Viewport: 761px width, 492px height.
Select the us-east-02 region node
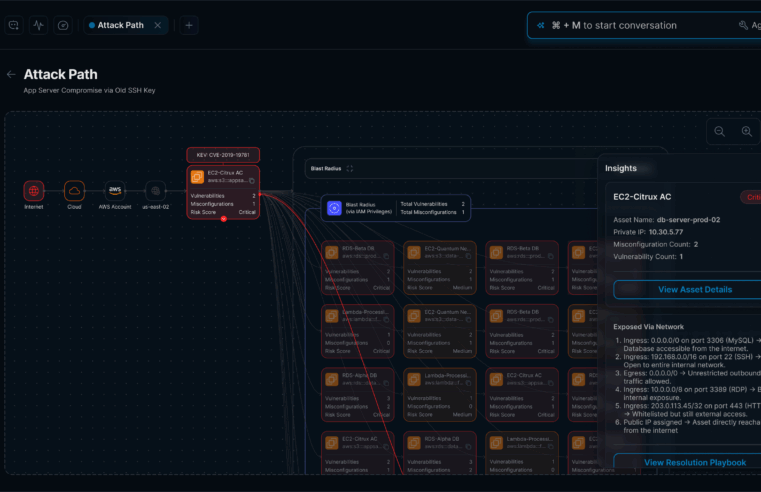pos(155,191)
